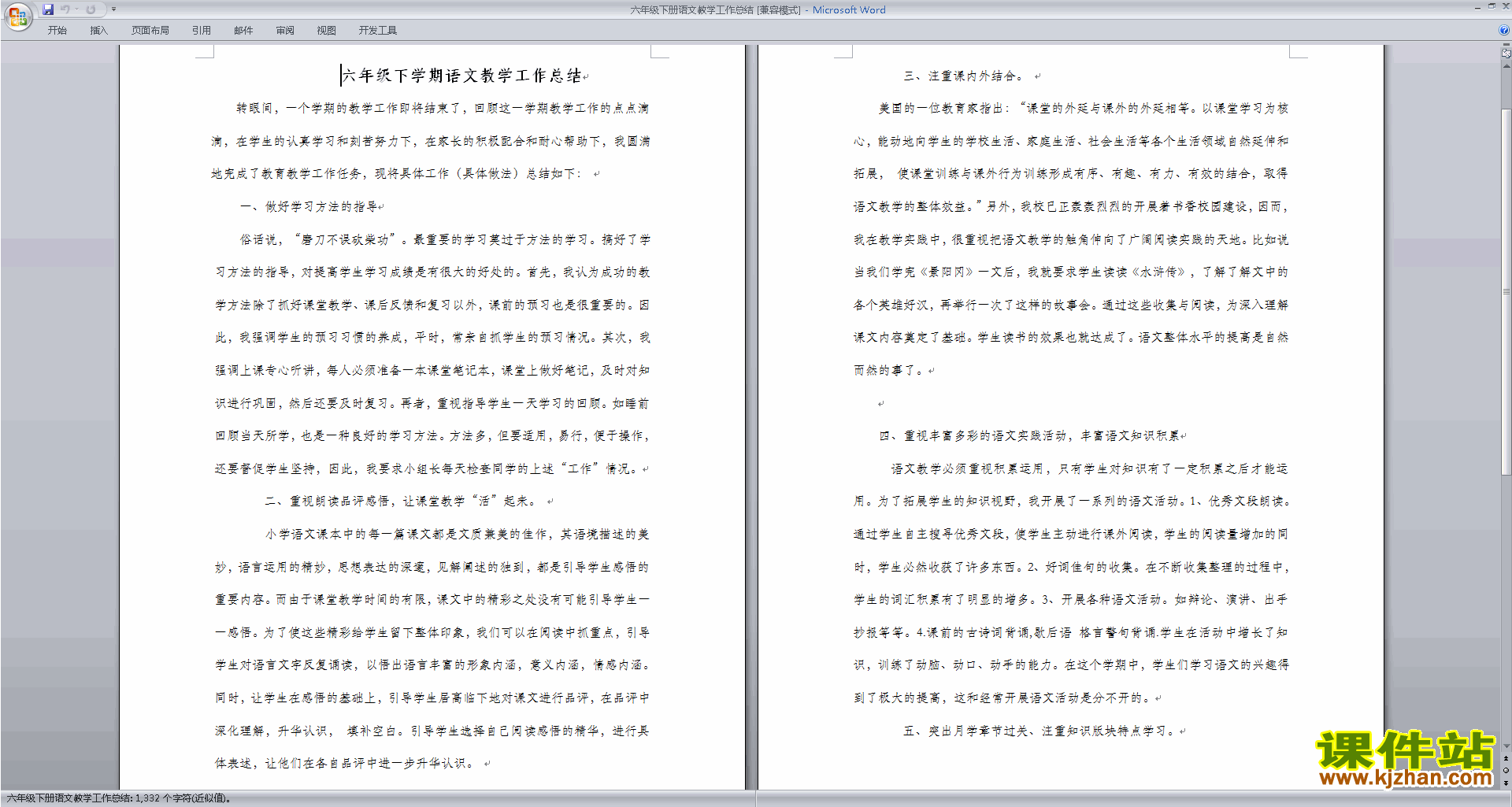Switch to the 引用 tab
Screen dimensions: 1512x807
(x=202, y=30)
